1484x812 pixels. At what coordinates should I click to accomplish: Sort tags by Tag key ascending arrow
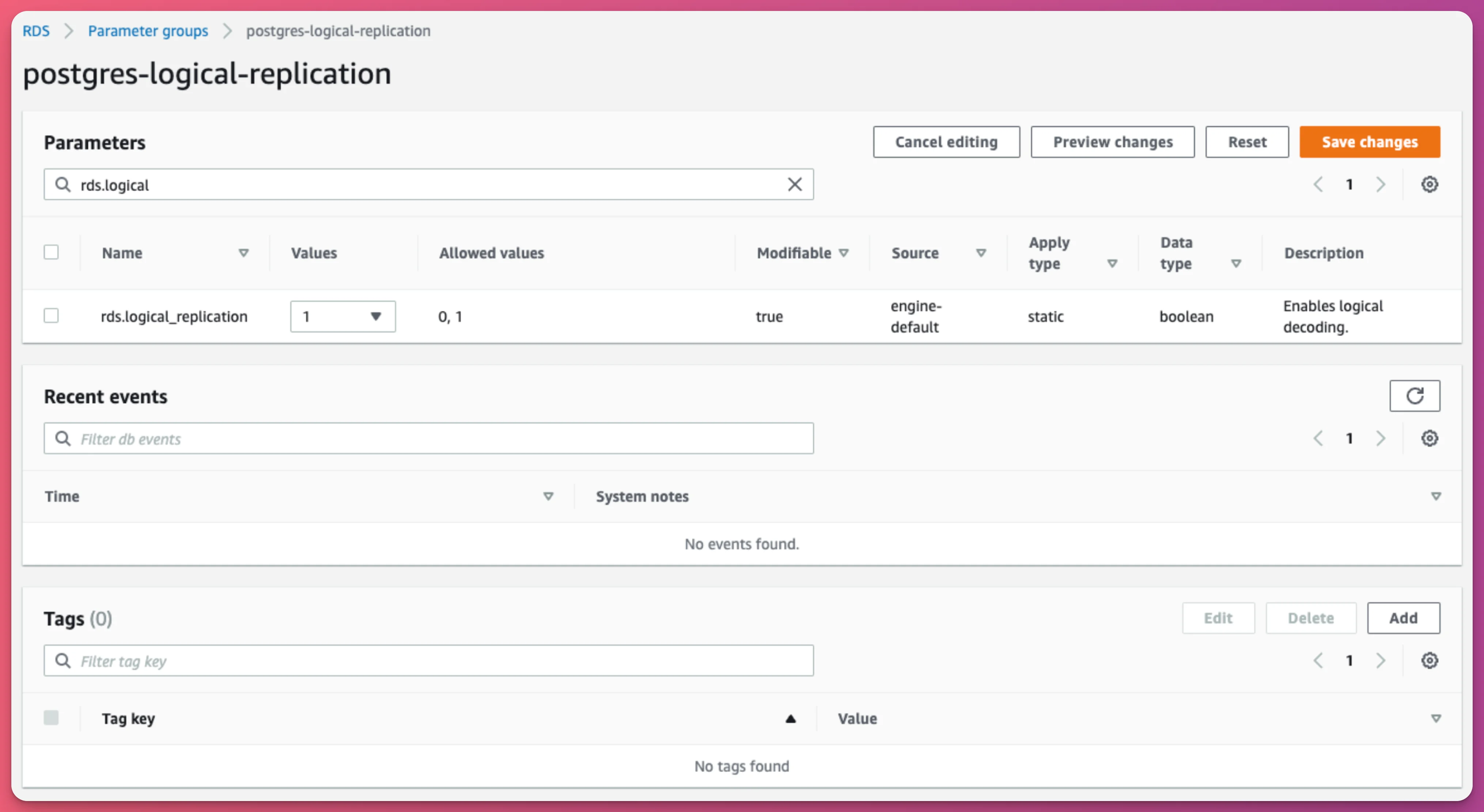[x=790, y=718]
